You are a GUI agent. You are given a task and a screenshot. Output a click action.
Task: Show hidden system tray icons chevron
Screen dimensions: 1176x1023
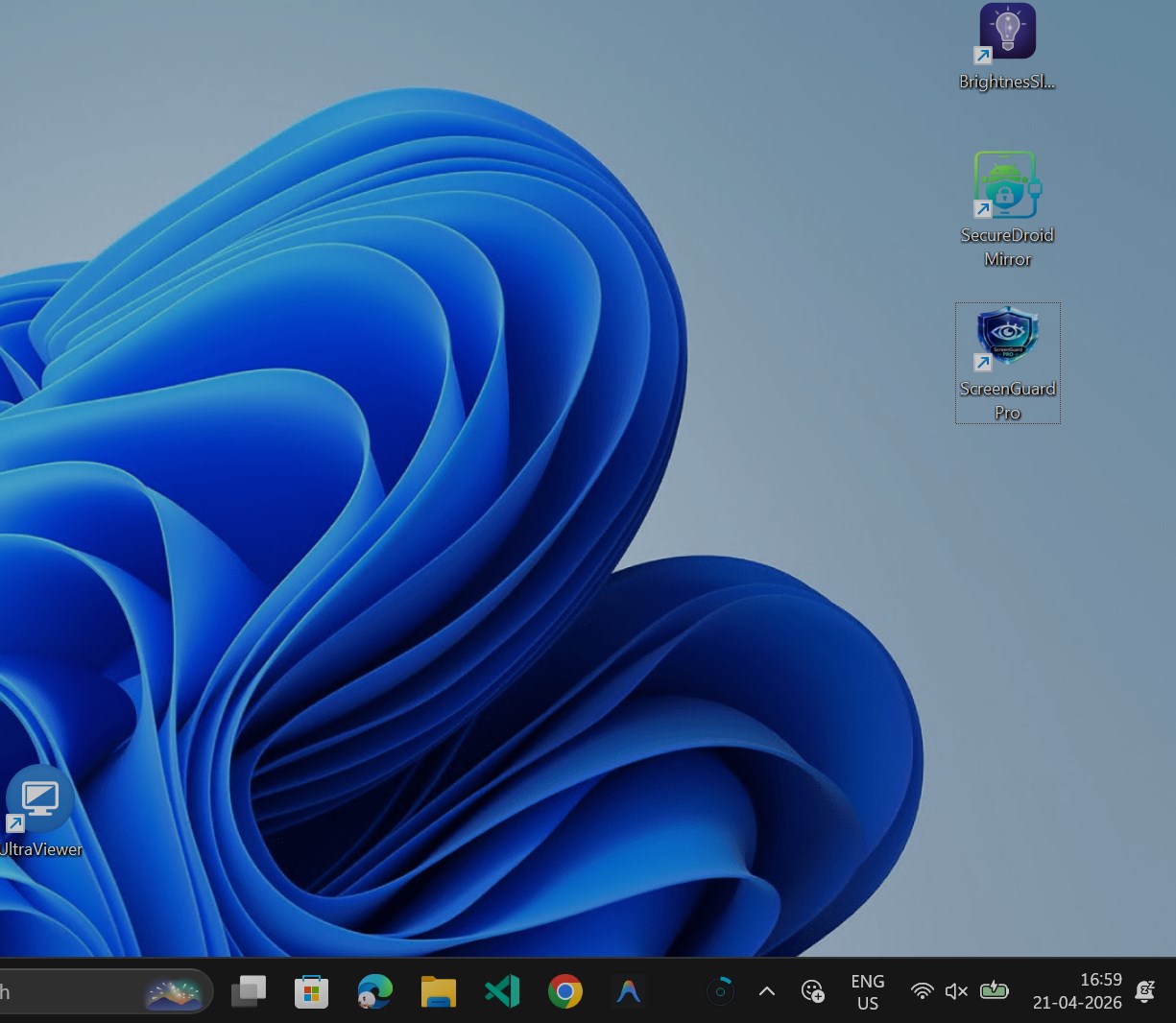point(767,991)
